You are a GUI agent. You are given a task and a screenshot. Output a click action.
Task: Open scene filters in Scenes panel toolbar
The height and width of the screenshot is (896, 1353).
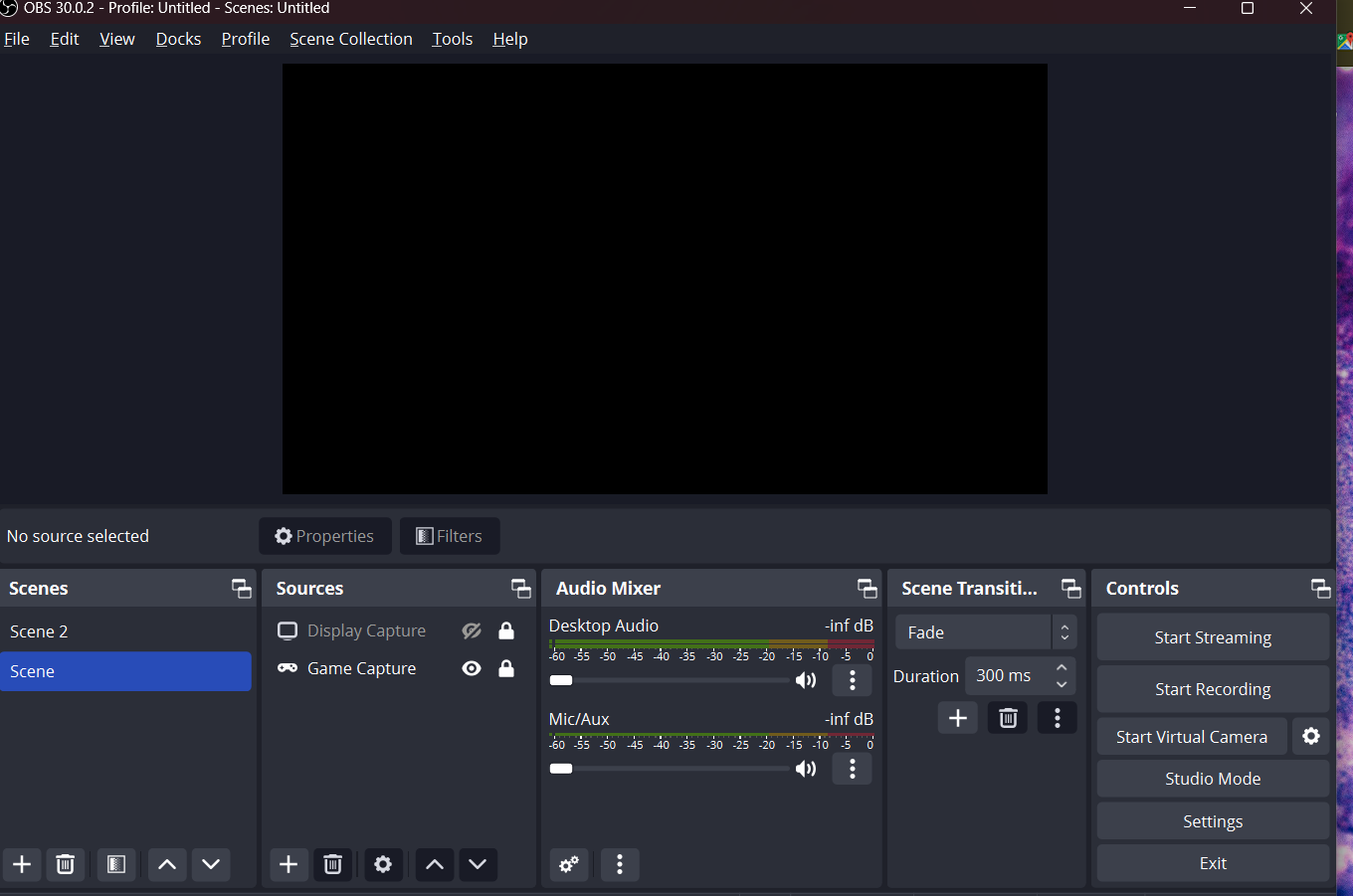point(116,864)
